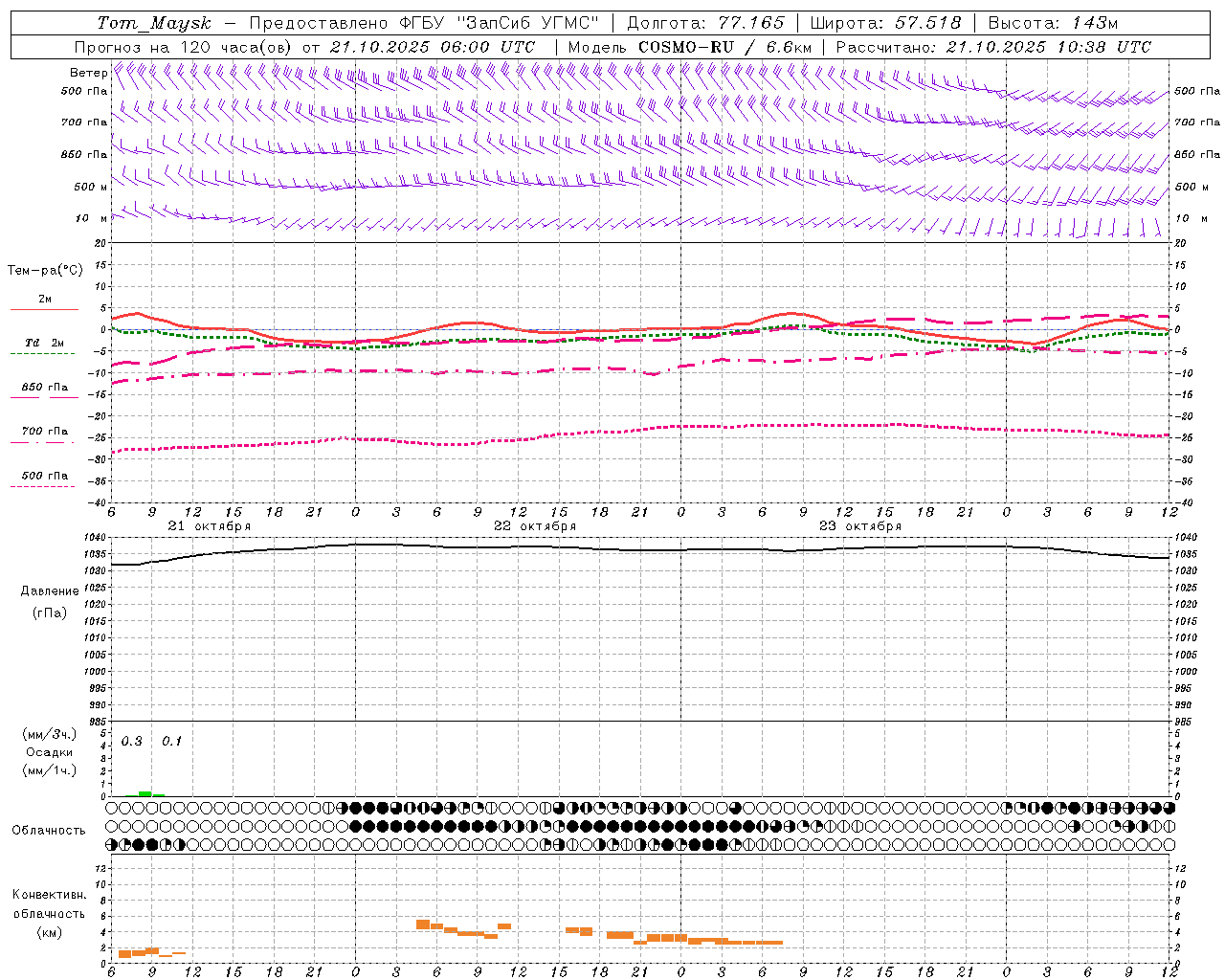This screenshot has width=1225, height=980.
Task: Click the 23 октября date label
Action: click(859, 526)
